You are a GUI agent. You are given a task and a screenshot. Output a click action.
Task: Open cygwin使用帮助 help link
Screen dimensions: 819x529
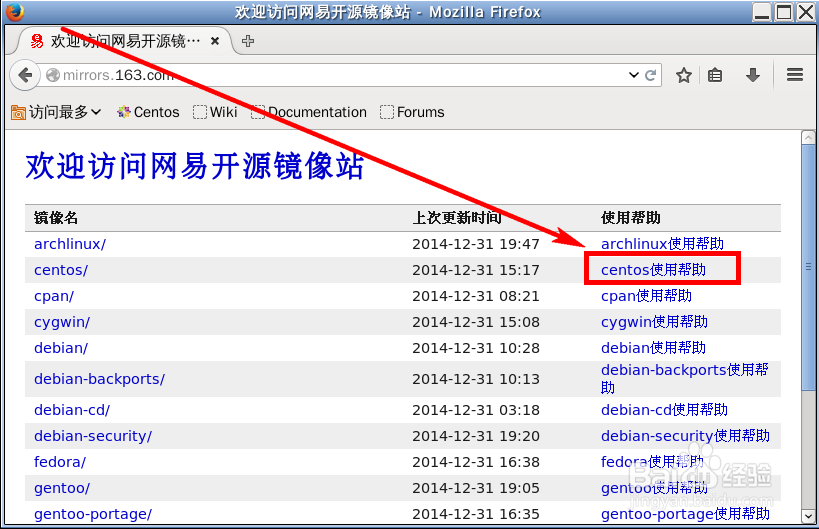654,322
